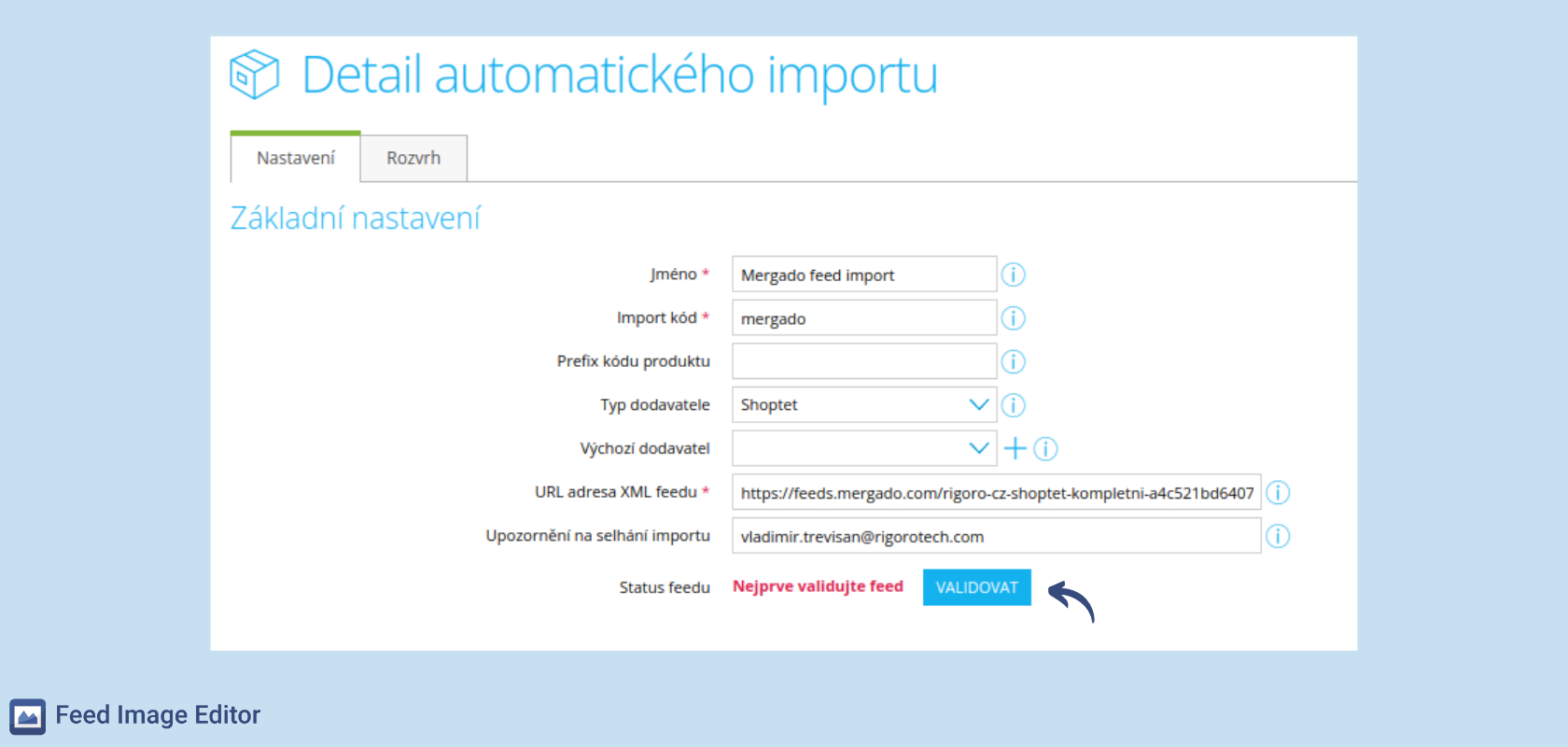
Task: Switch to the Nastavení tab
Action: [x=295, y=158]
